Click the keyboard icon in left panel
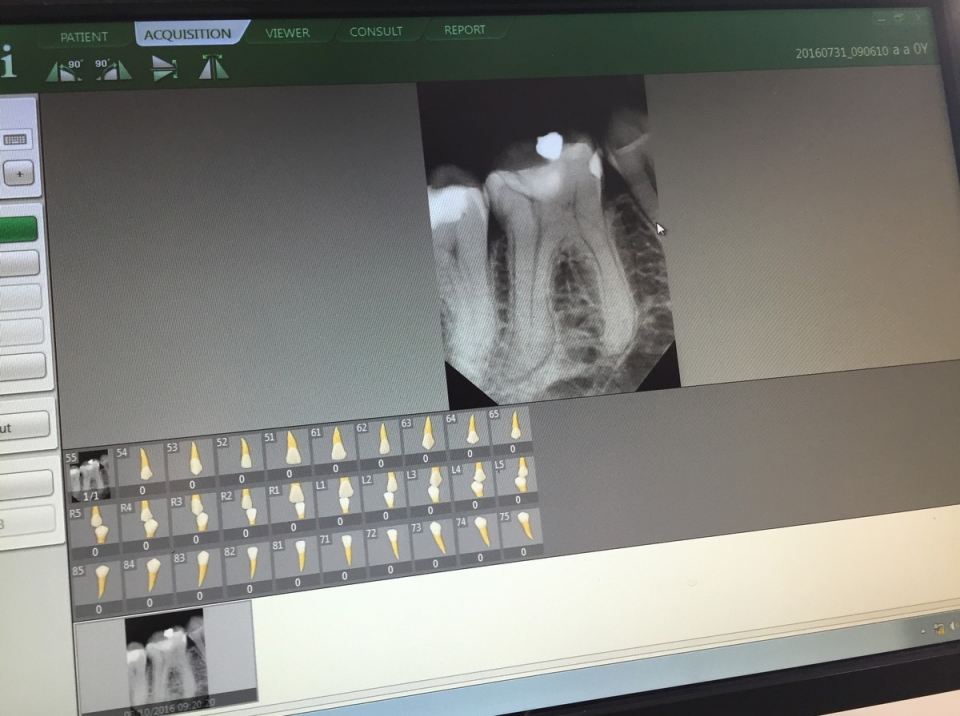This screenshot has width=960, height=716. 15,140
